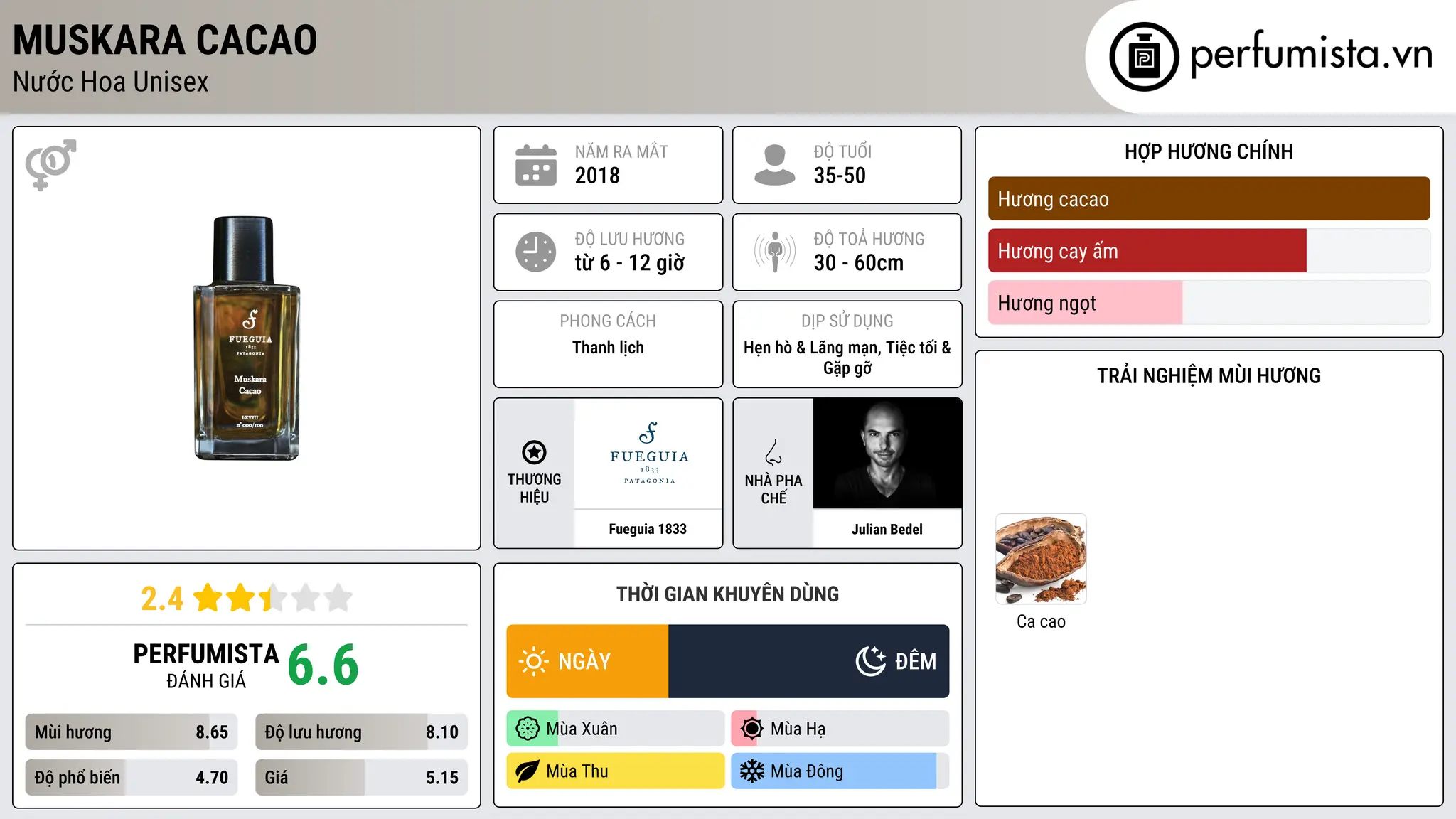Open the Muskara Cacao bottle image

tap(247, 338)
